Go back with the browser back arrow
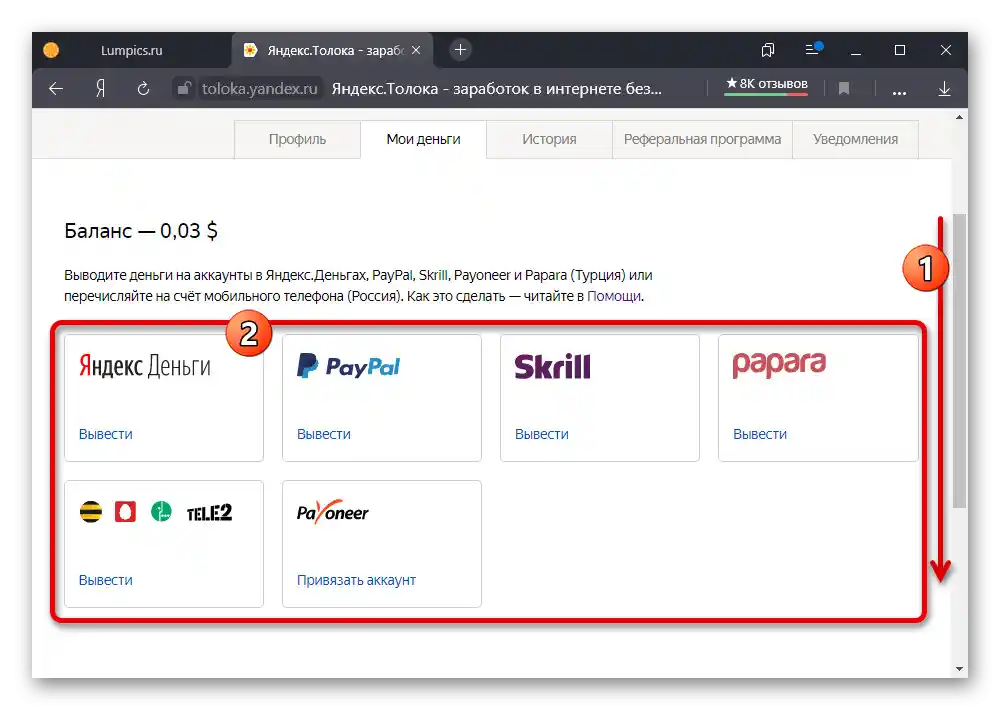 (x=56, y=89)
